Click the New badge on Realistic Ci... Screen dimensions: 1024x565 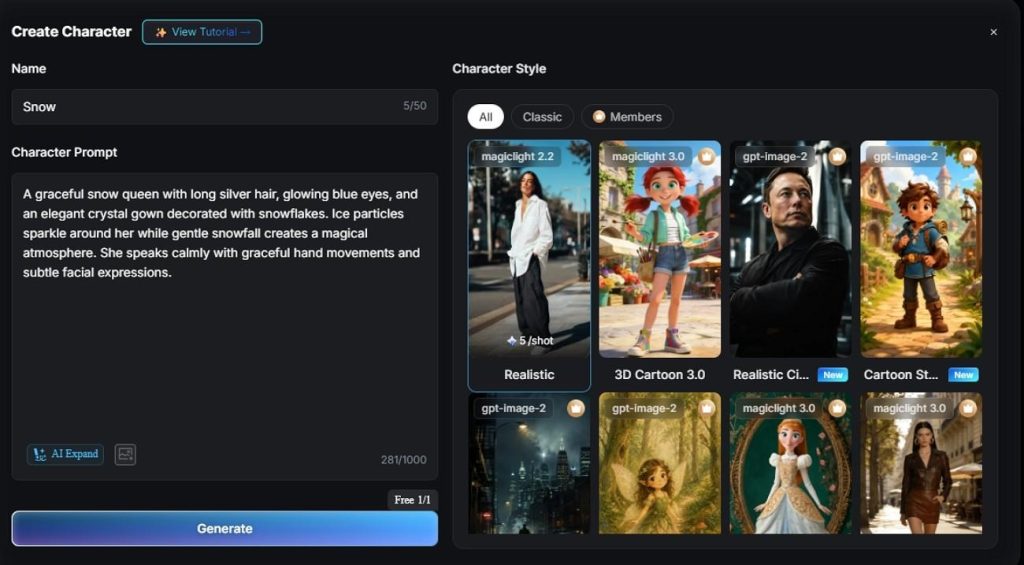point(833,375)
